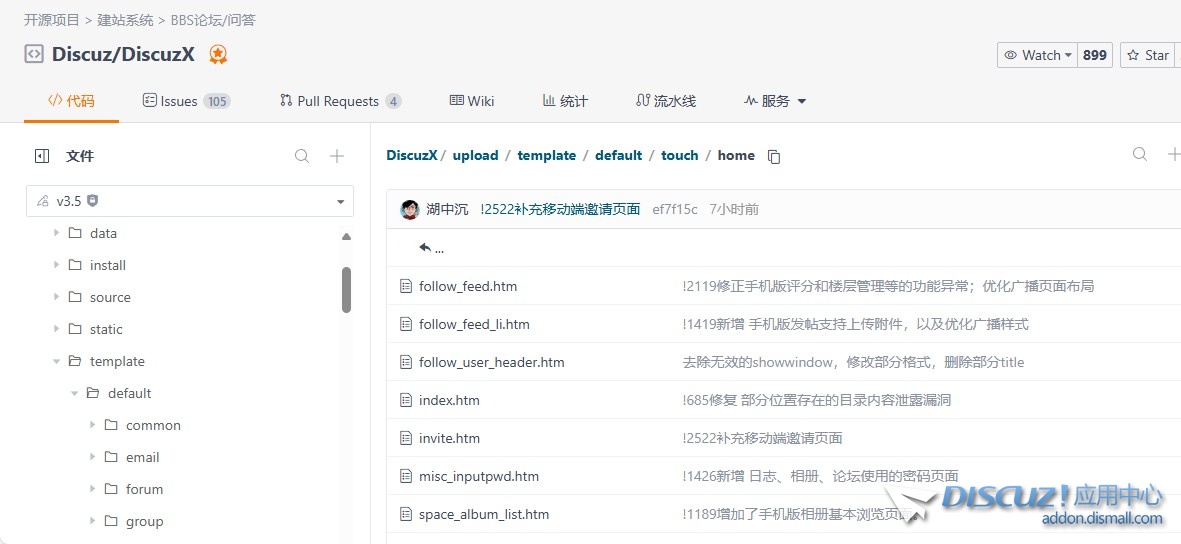Click the plus icon in file panel
Image resolution: width=1181 pixels, height=544 pixels.
pos(337,156)
